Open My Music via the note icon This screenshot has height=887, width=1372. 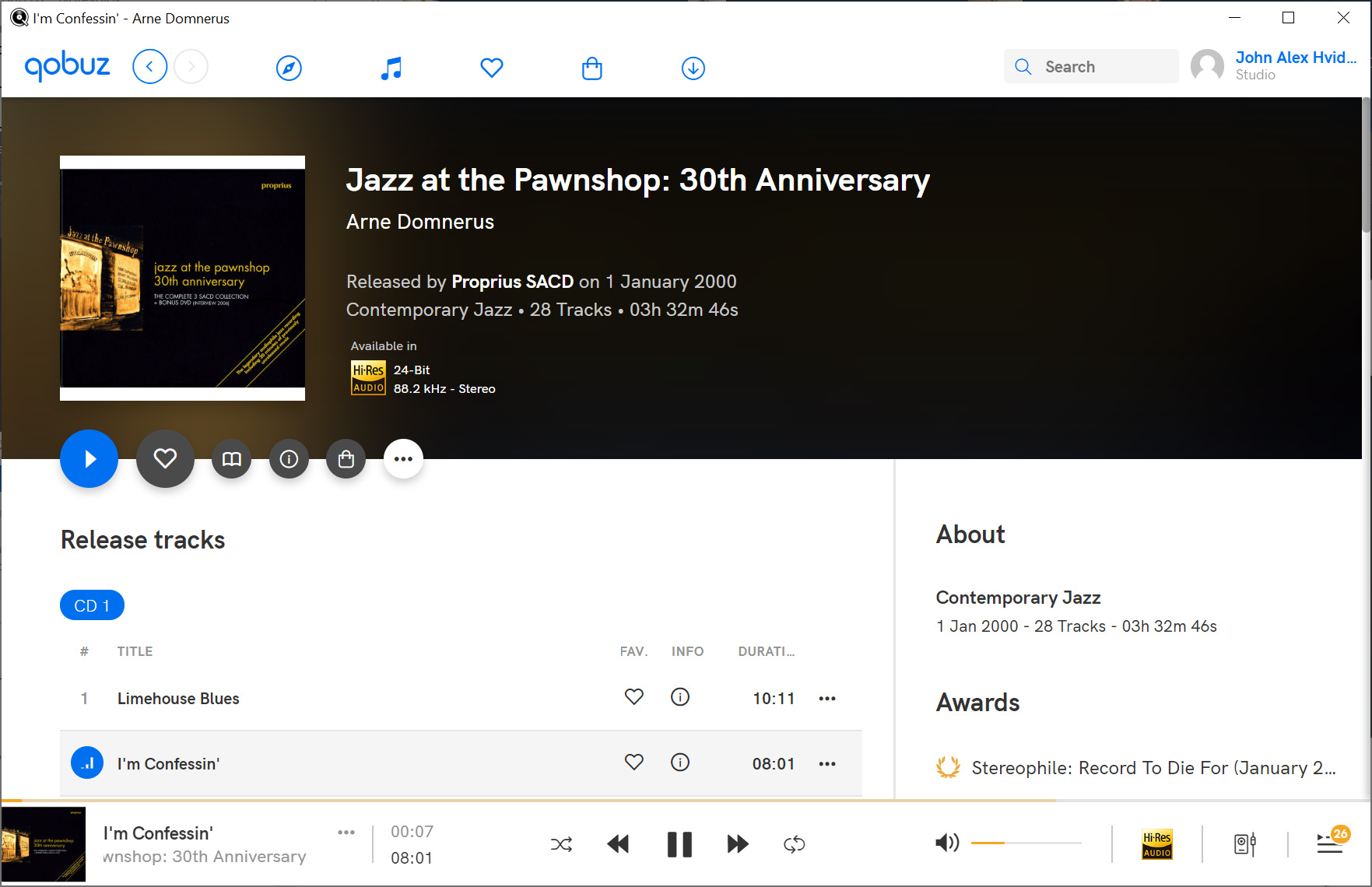391,68
